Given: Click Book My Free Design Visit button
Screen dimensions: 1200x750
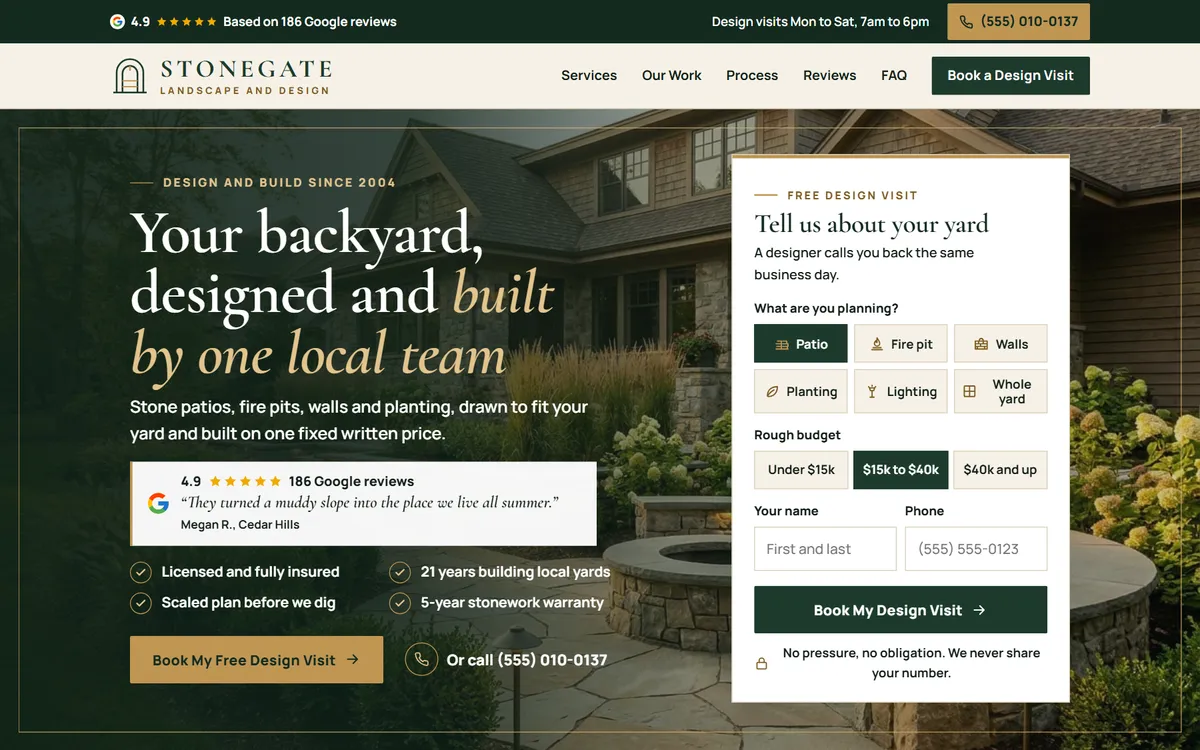Looking at the screenshot, I should pyautogui.click(x=256, y=660).
